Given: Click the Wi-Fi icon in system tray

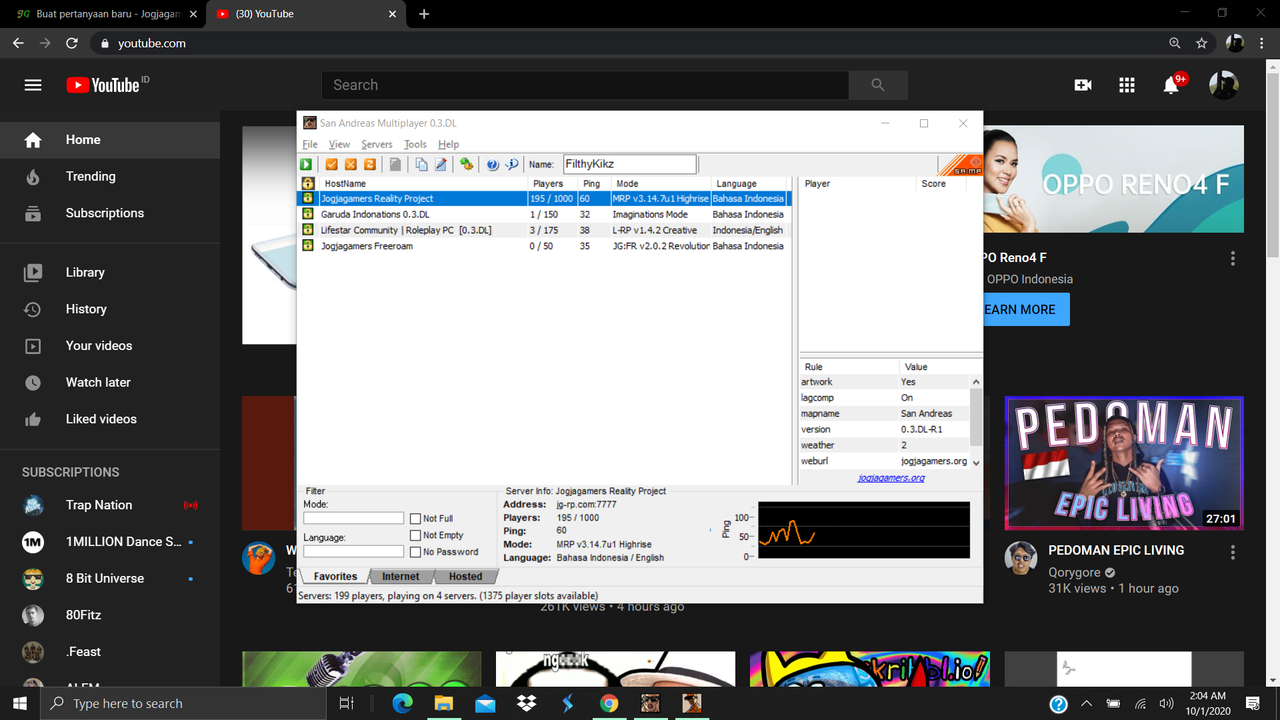Looking at the screenshot, I should tap(1140, 704).
